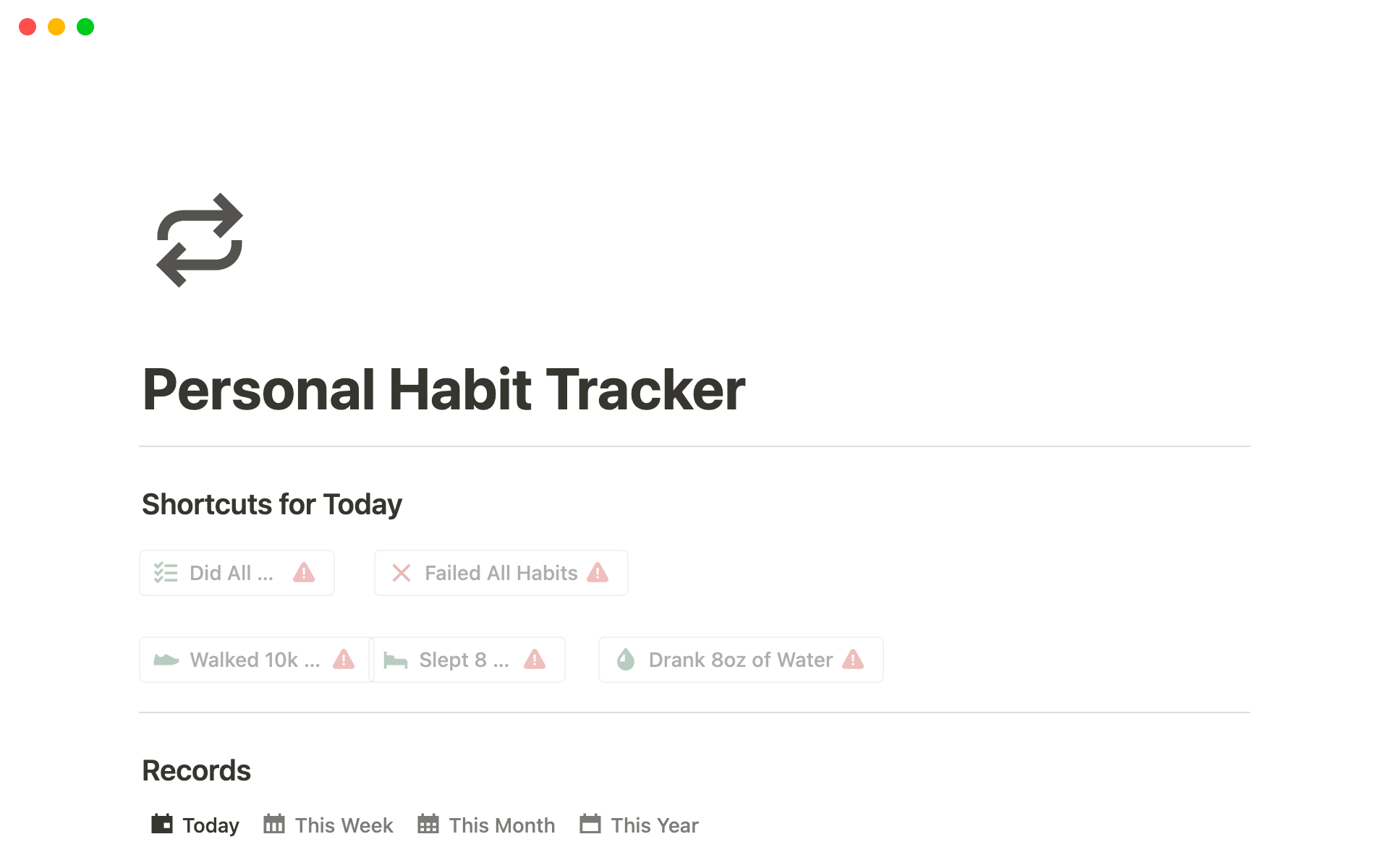This screenshot has width=1389, height=868.
Task: Click the Shortcuts for Today heading
Action: pos(272,504)
